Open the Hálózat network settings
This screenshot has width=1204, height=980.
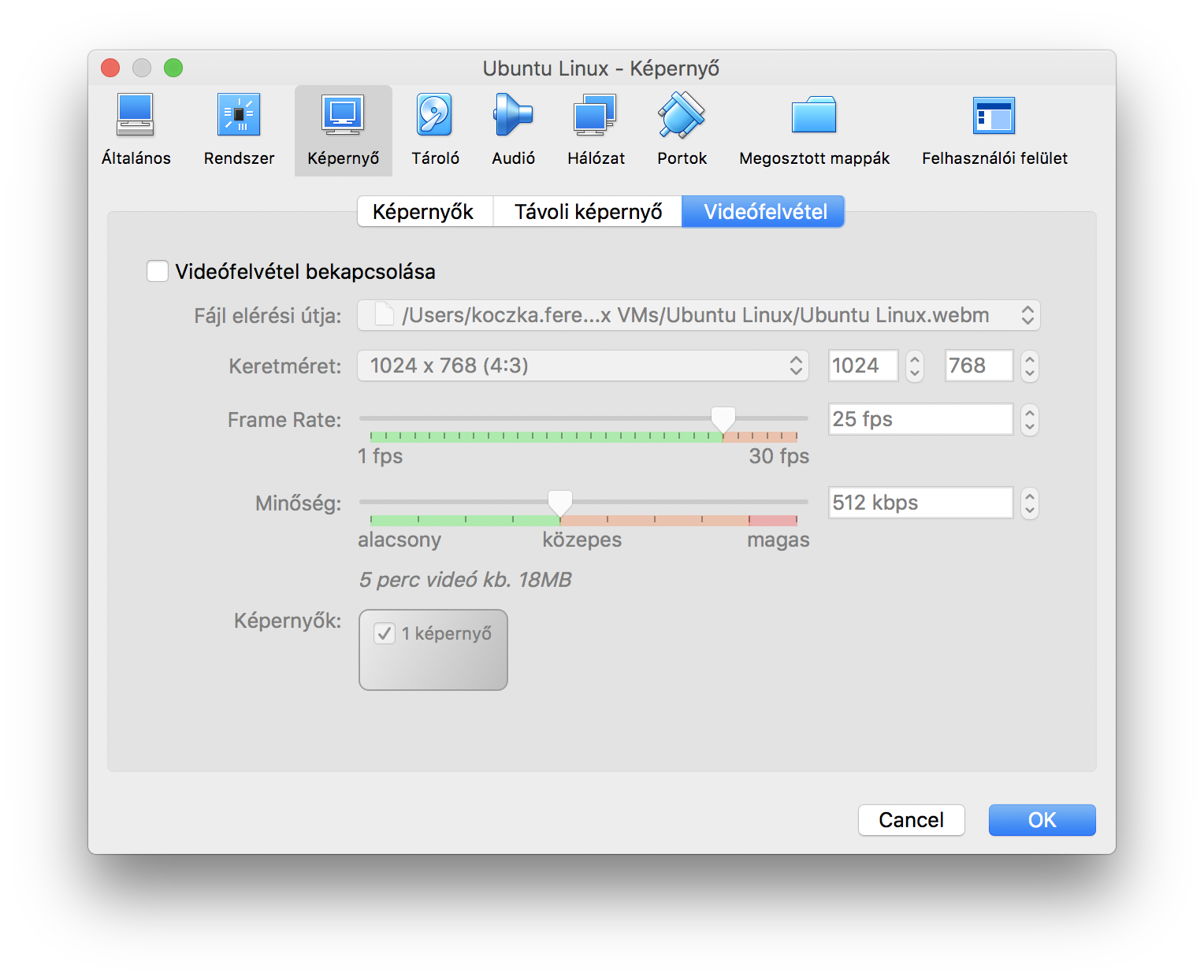click(x=596, y=130)
